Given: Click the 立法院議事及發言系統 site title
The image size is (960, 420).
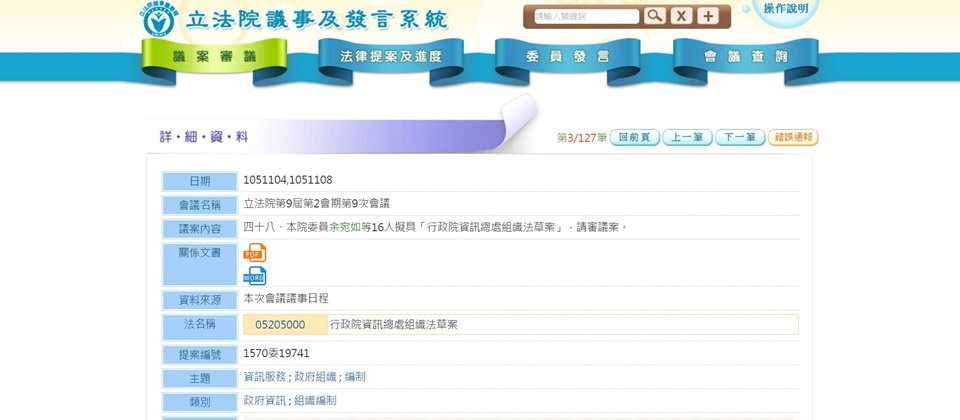Looking at the screenshot, I should point(317,20).
